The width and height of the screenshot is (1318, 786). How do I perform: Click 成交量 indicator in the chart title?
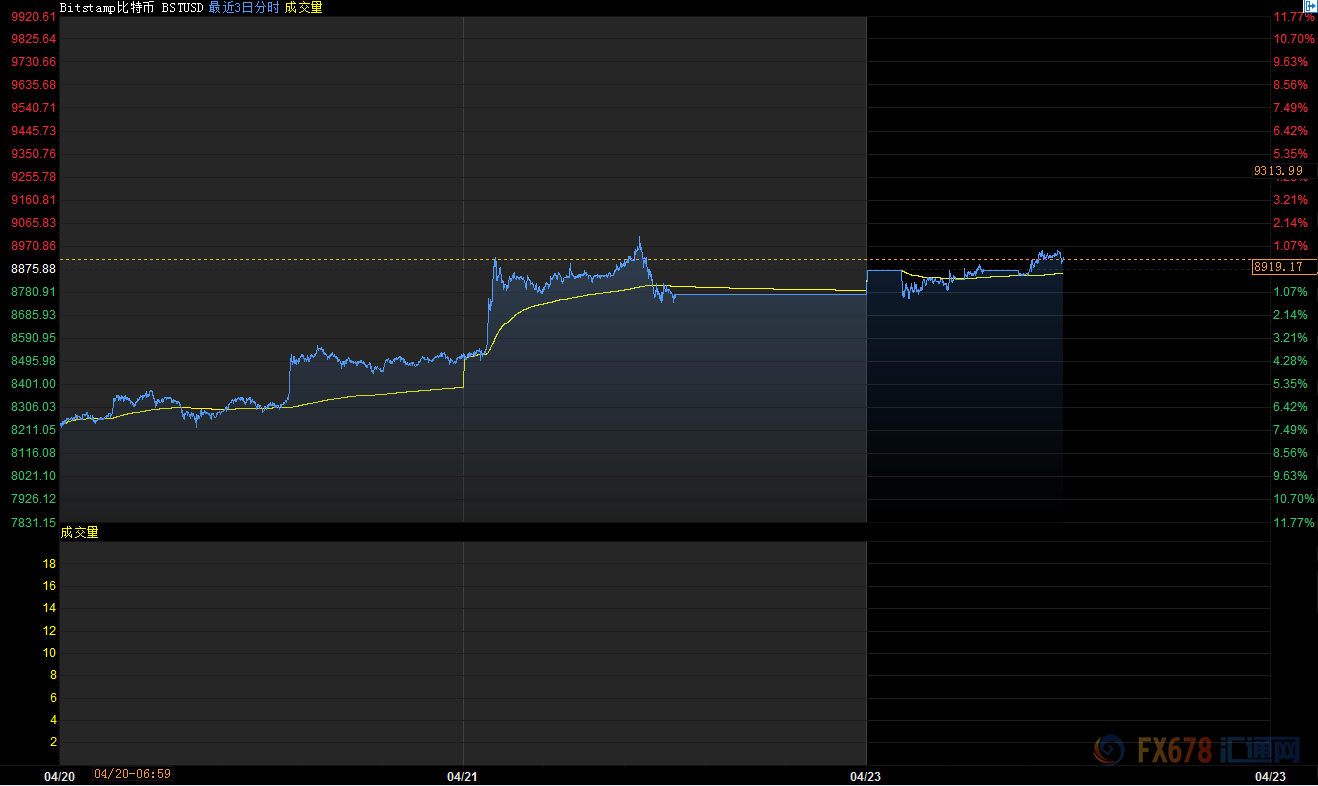click(x=304, y=7)
